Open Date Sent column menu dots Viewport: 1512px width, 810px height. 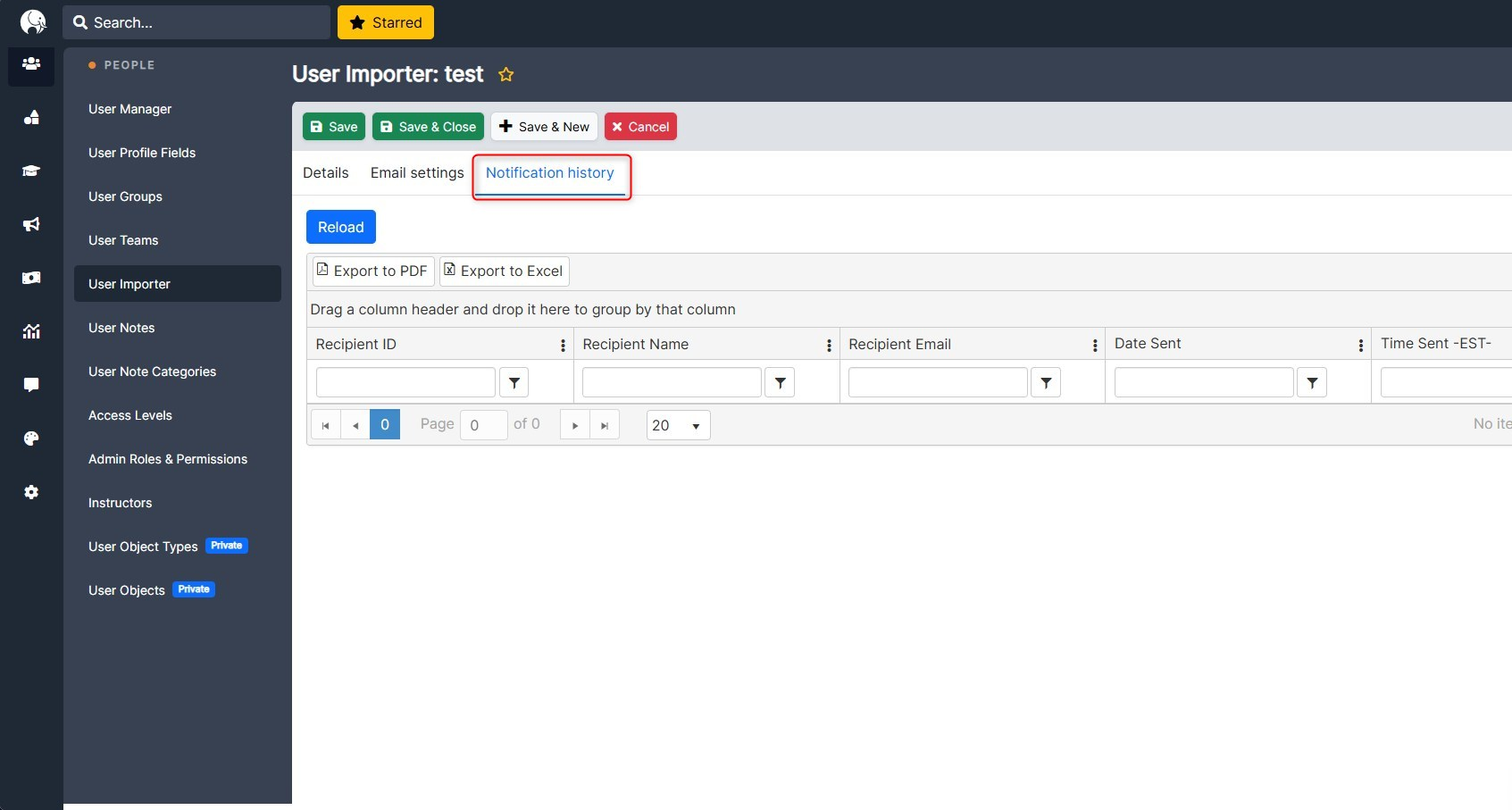(x=1361, y=345)
